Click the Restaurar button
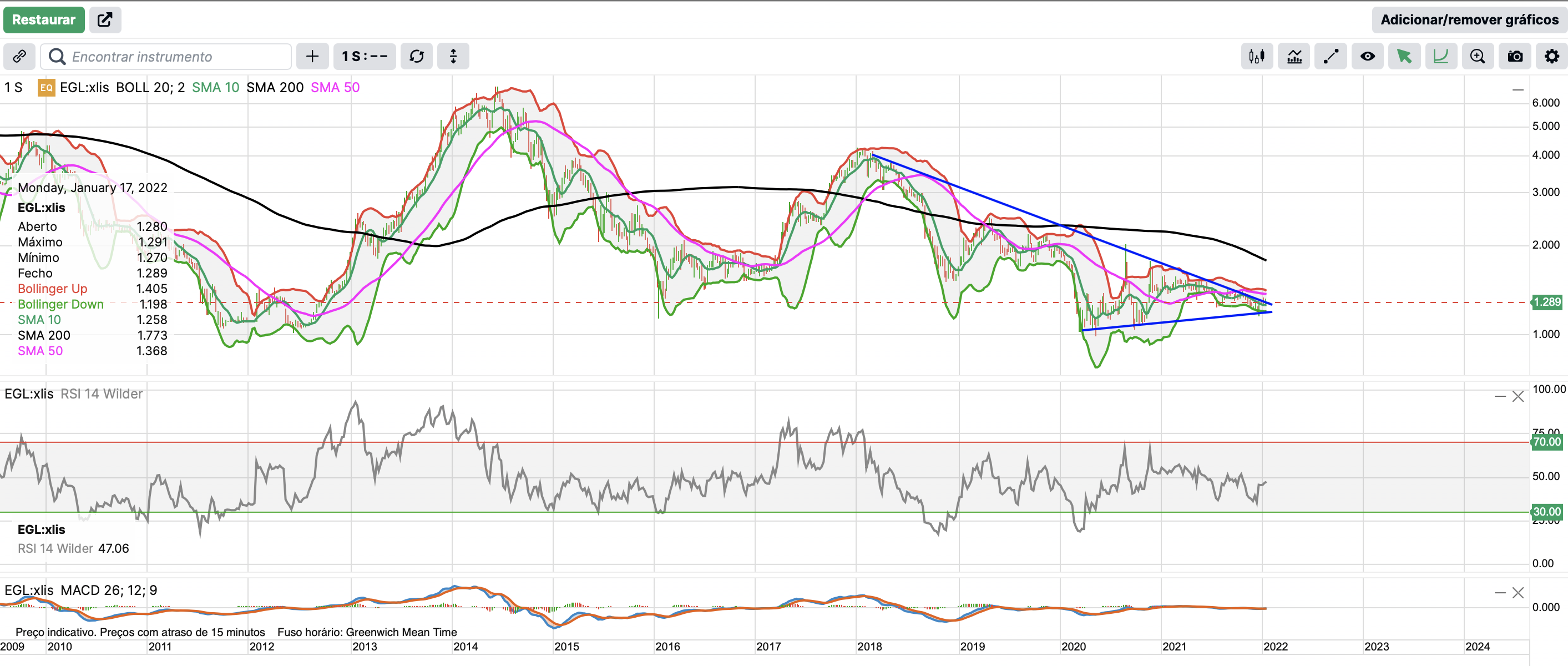Screen dimensions: 1568x666 [44, 19]
